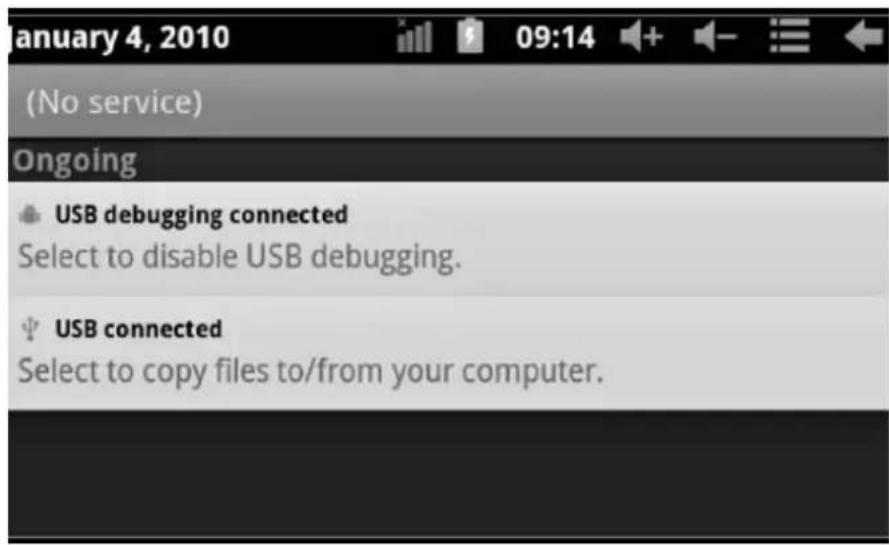Click 'Select to copy files to/from your computer'
889x545 pixels.
coord(311,371)
